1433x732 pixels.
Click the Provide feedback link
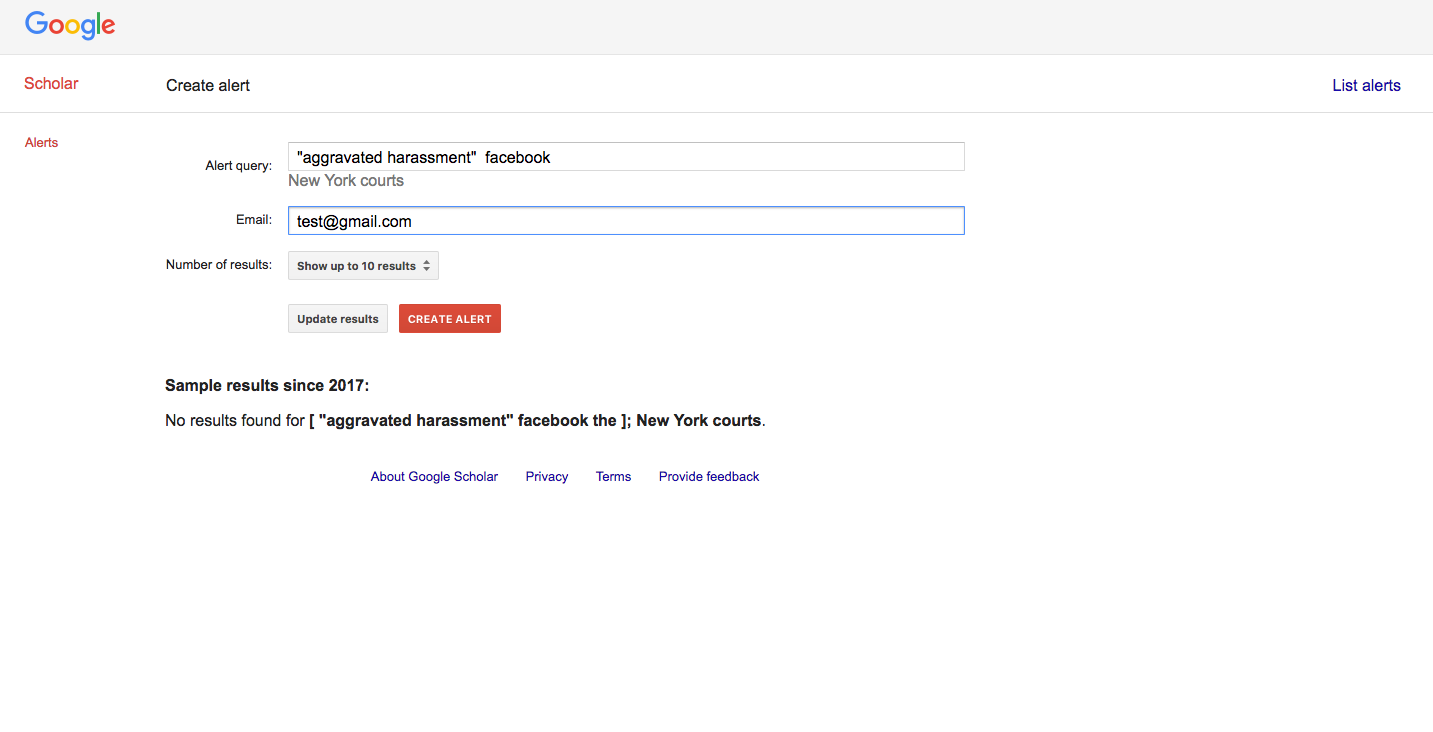point(709,476)
